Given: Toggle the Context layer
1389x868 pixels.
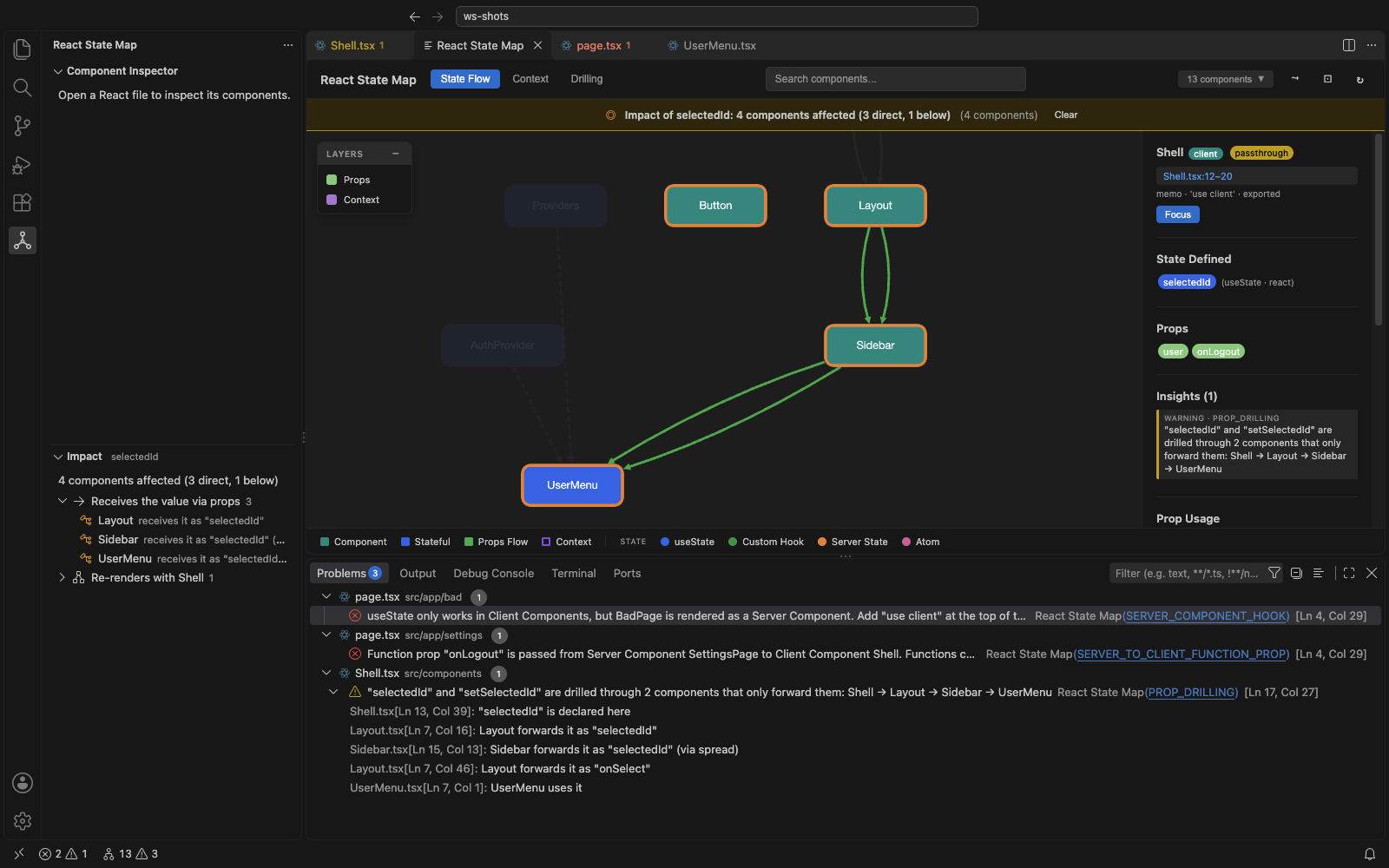Looking at the screenshot, I should 352,200.
